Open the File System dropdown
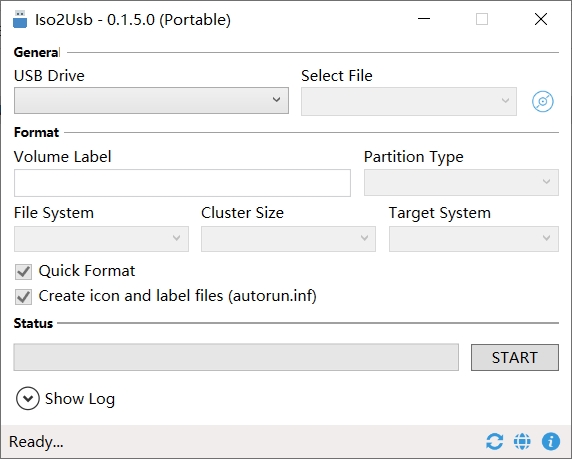The height and width of the screenshot is (459, 572). point(101,239)
